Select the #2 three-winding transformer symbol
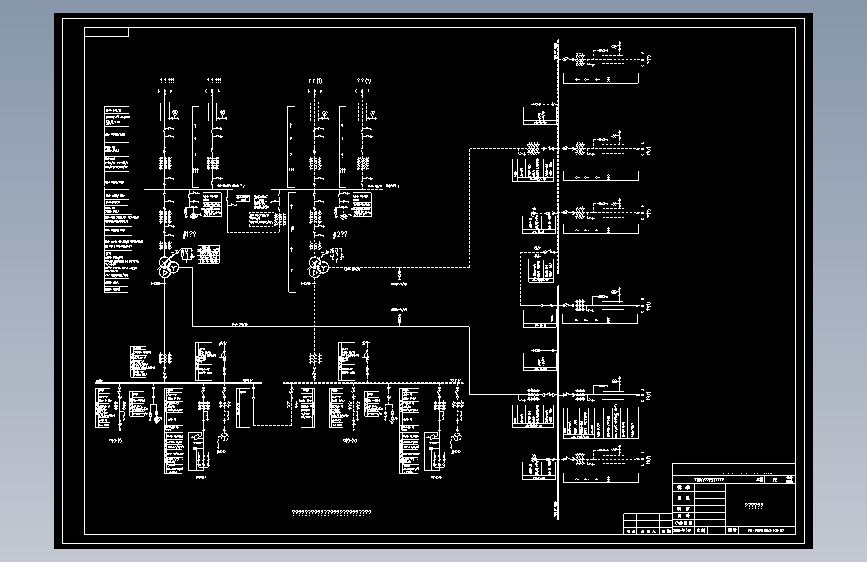The width and height of the screenshot is (867, 562). tap(318, 267)
